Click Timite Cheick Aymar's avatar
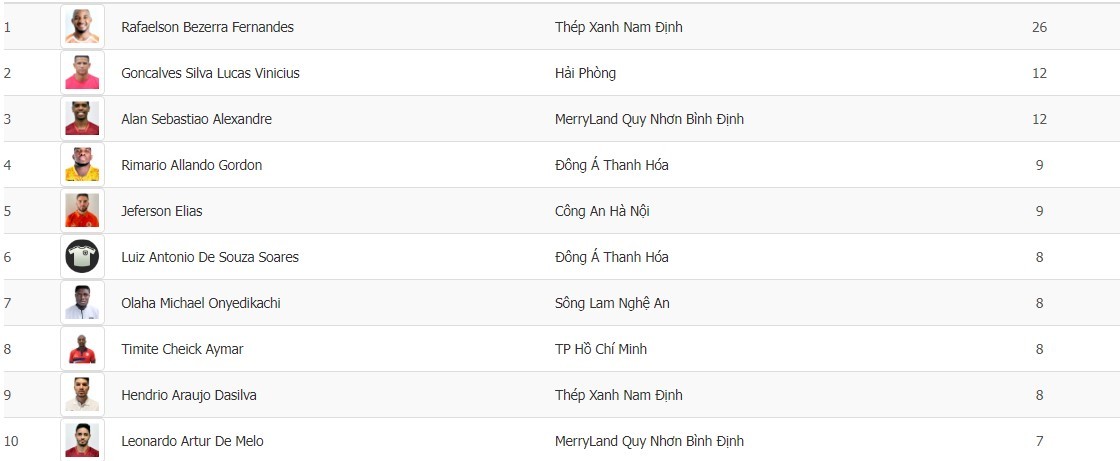This screenshot has height=461, width=1120. pos(82,349)
